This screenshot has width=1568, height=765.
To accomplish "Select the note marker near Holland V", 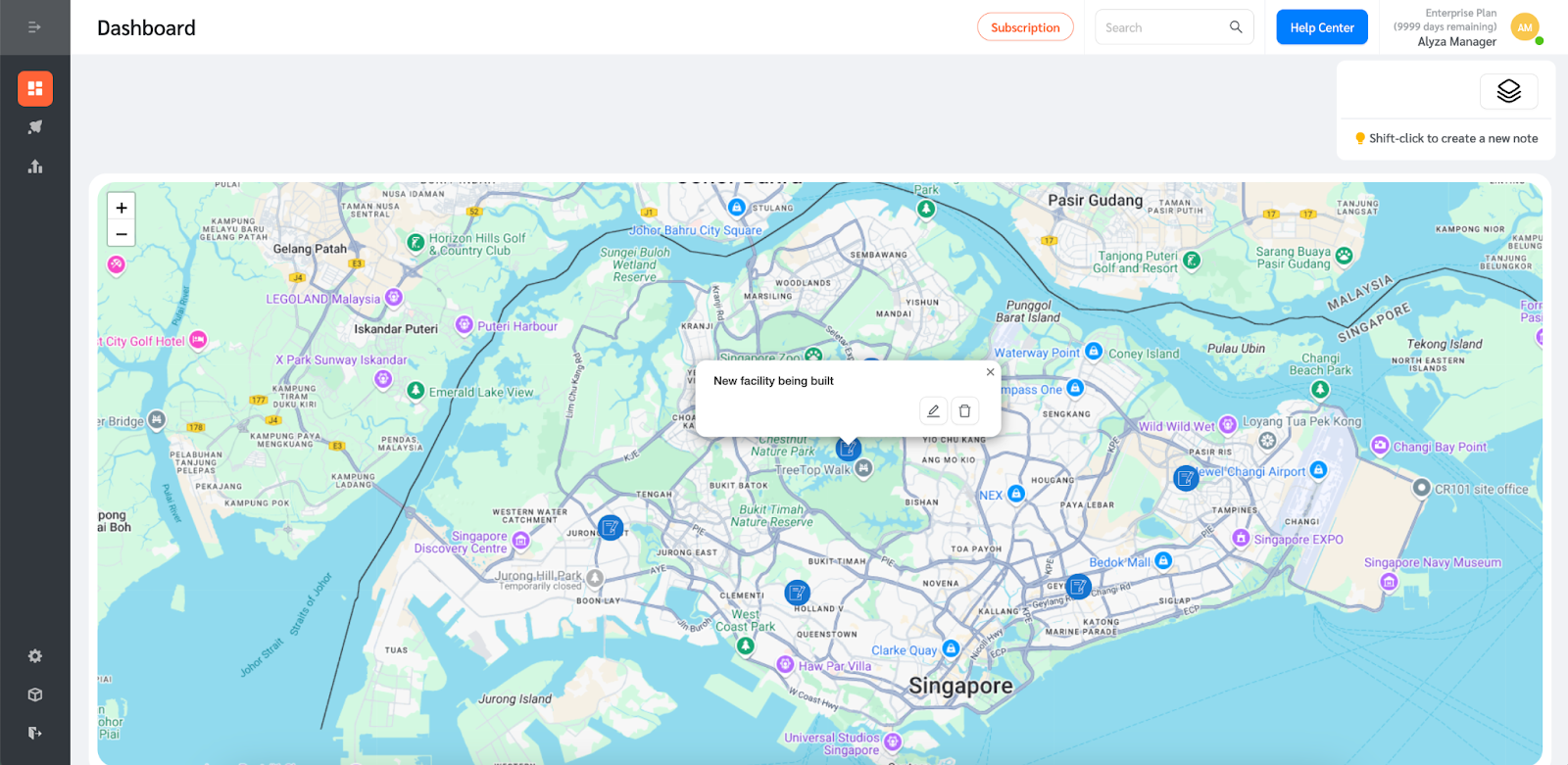I will point(798,593).
